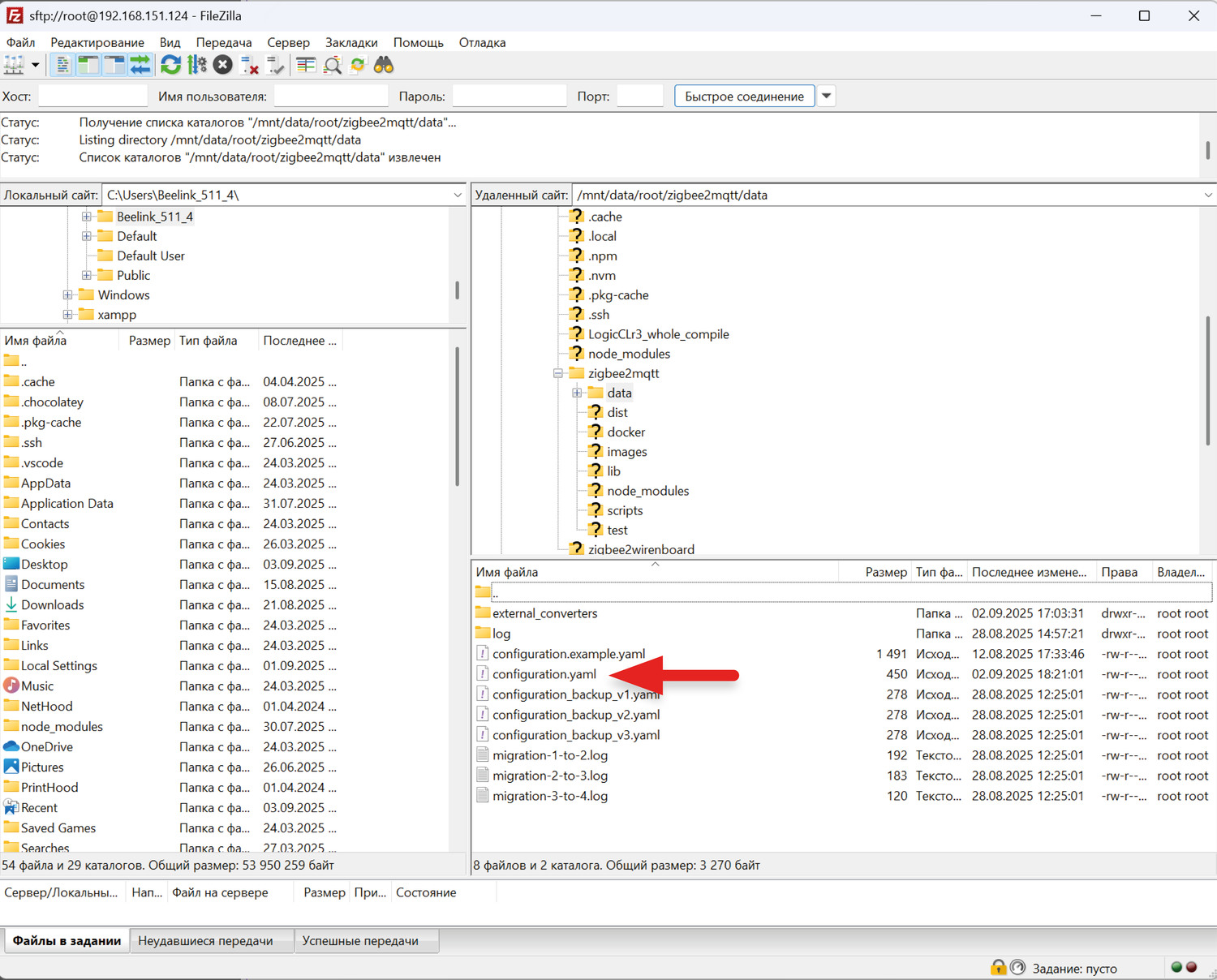Open the Site Manager icon
The width and height of the screenshot is (1217, 980).
14,66
